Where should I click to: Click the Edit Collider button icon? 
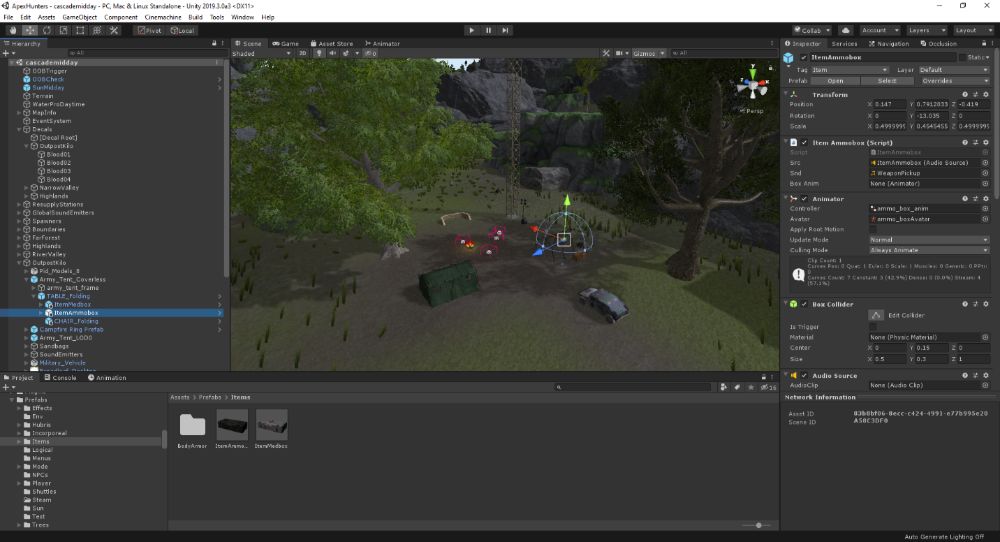[x=876, y=315]
